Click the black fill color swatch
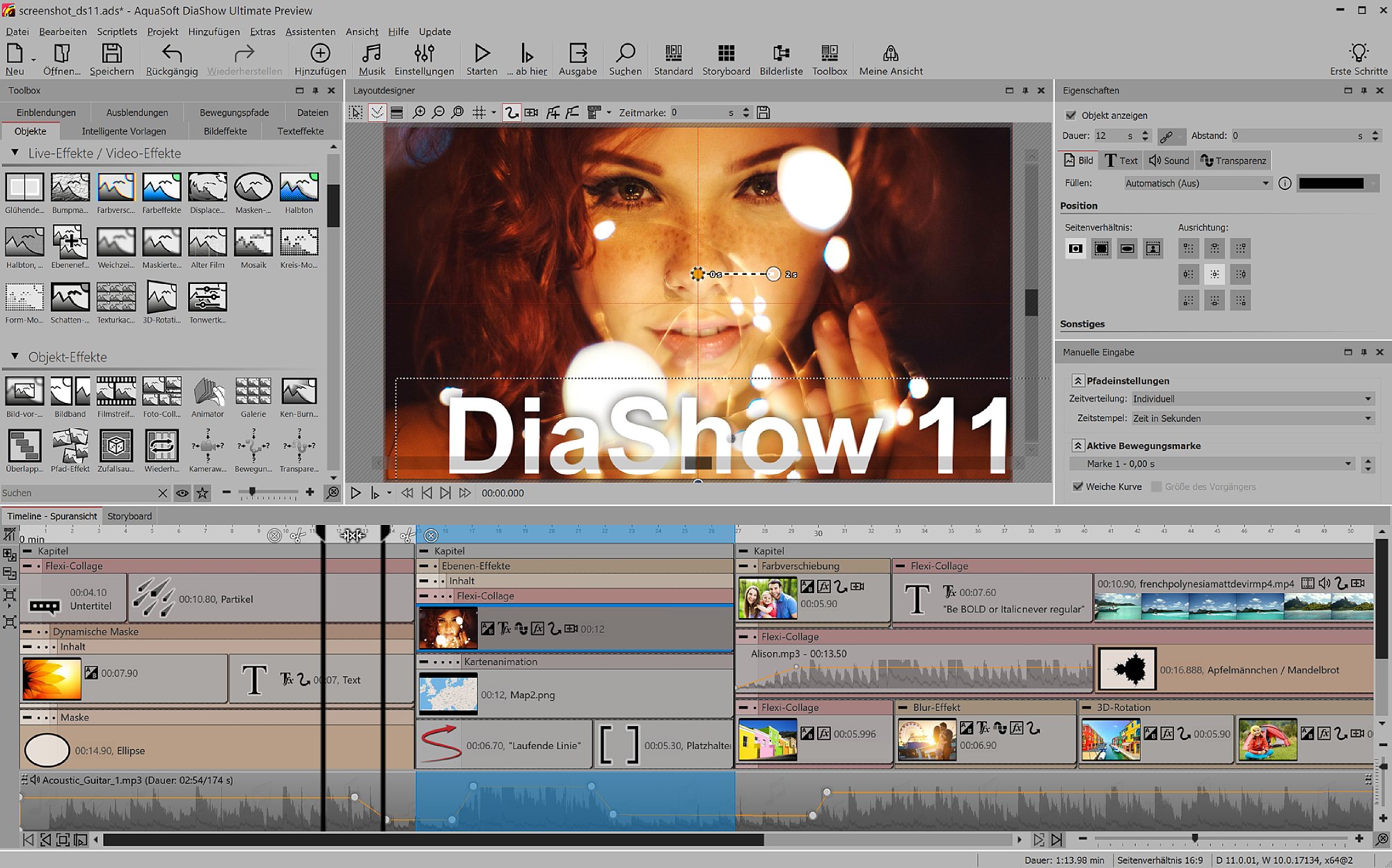This screenshot has width=1392, height=868. [x=1331, y=184]
